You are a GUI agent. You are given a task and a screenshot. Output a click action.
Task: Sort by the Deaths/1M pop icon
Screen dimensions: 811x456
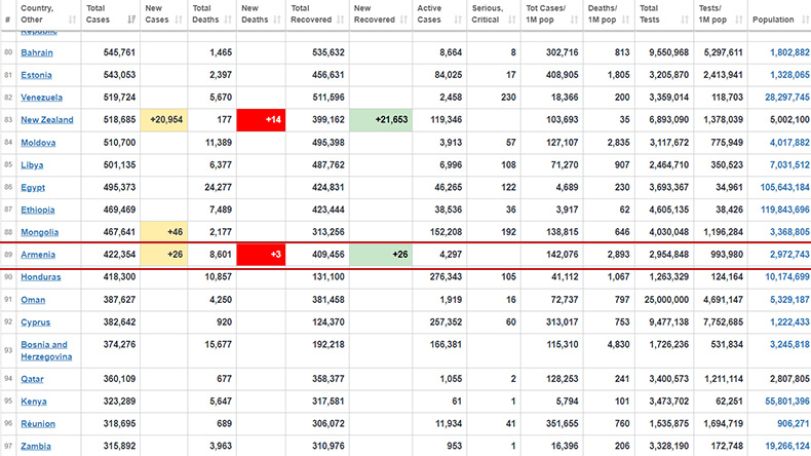pos(626,20)
